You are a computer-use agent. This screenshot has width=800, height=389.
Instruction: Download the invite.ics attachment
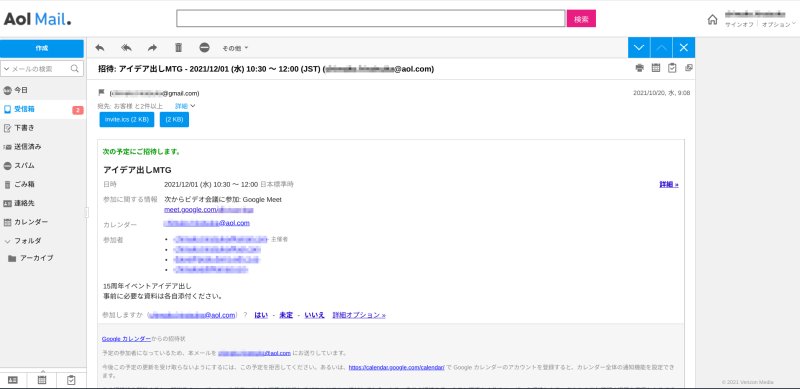(x=127, y=119)
